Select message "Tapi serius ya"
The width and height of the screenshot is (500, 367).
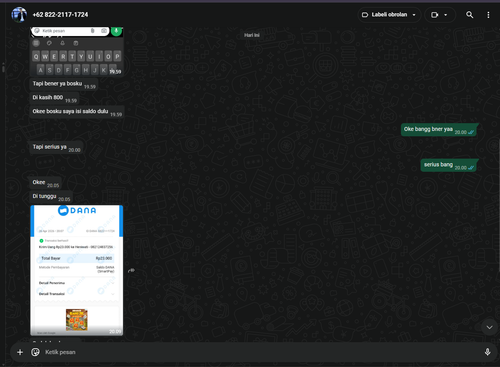click(56, 147)
